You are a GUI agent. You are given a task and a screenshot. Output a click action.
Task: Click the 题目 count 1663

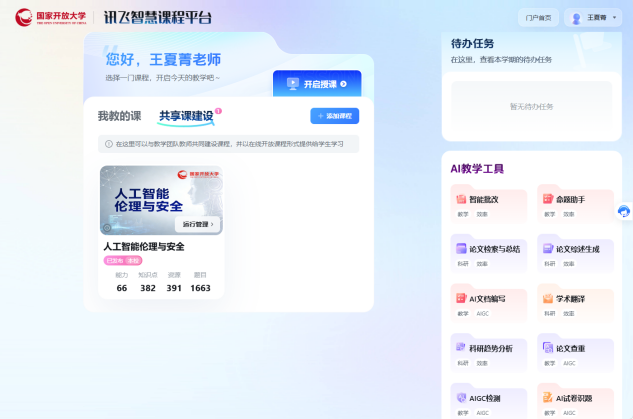coord(200,288)
